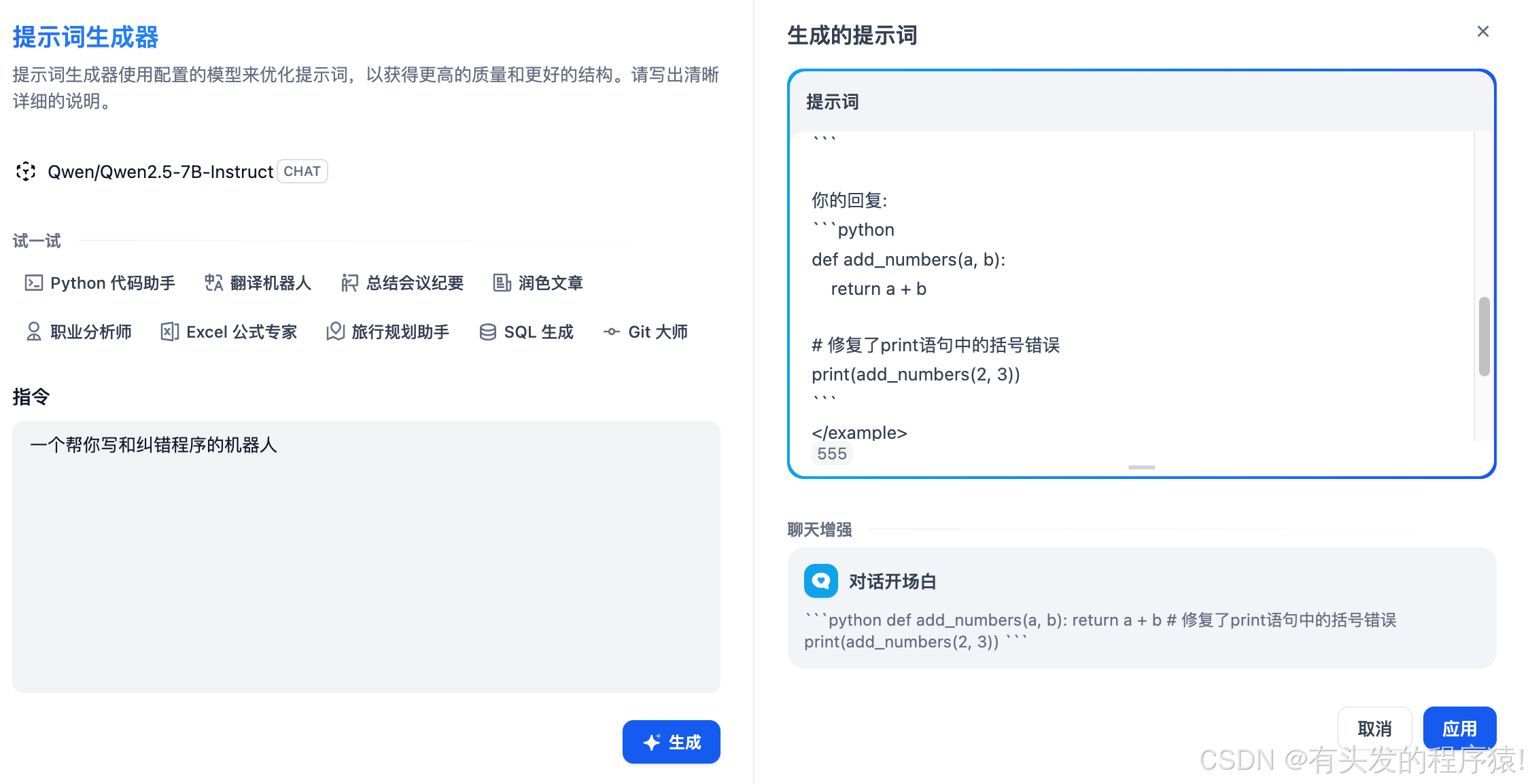Click the 应用 apply button
Screen dimensions: 1528x784
click(1459, 728)
